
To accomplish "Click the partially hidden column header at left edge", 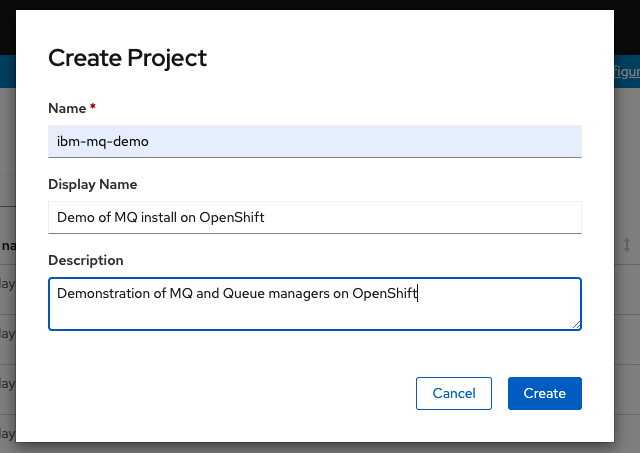I will (7, 245).
